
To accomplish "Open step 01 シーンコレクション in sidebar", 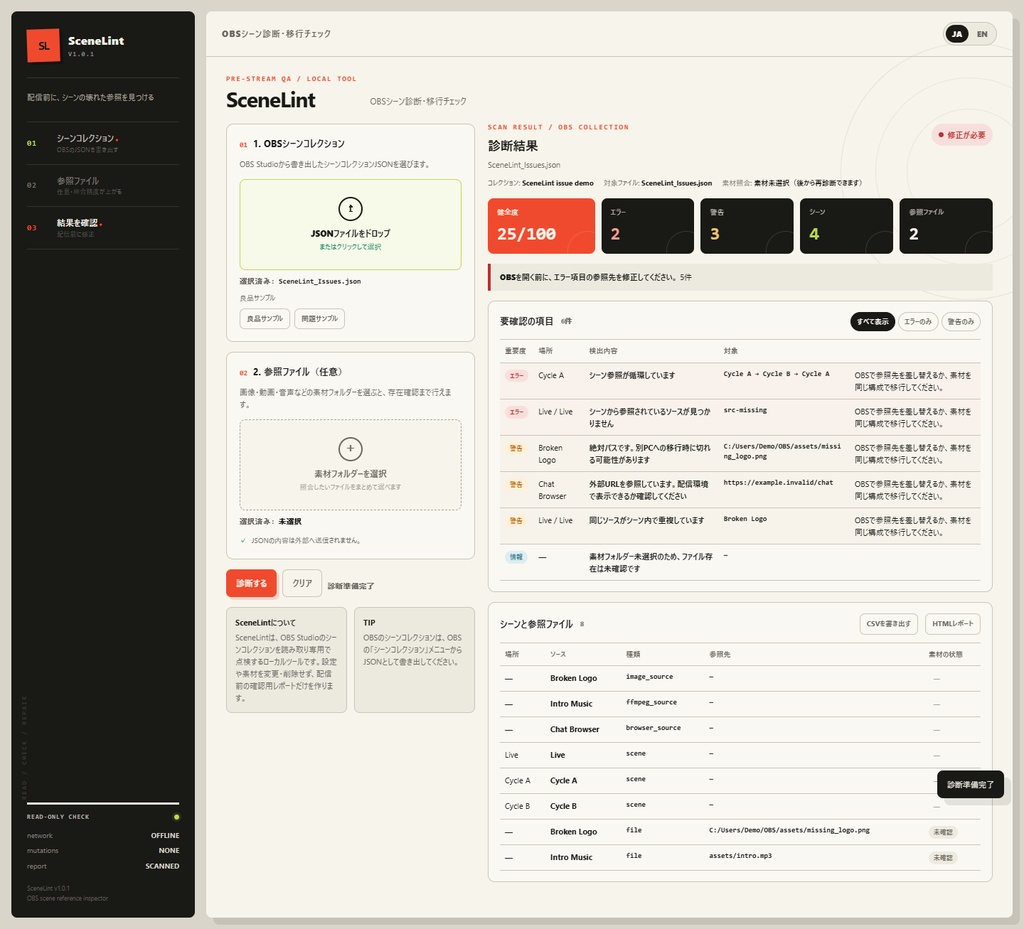I will tap(103, 143).
